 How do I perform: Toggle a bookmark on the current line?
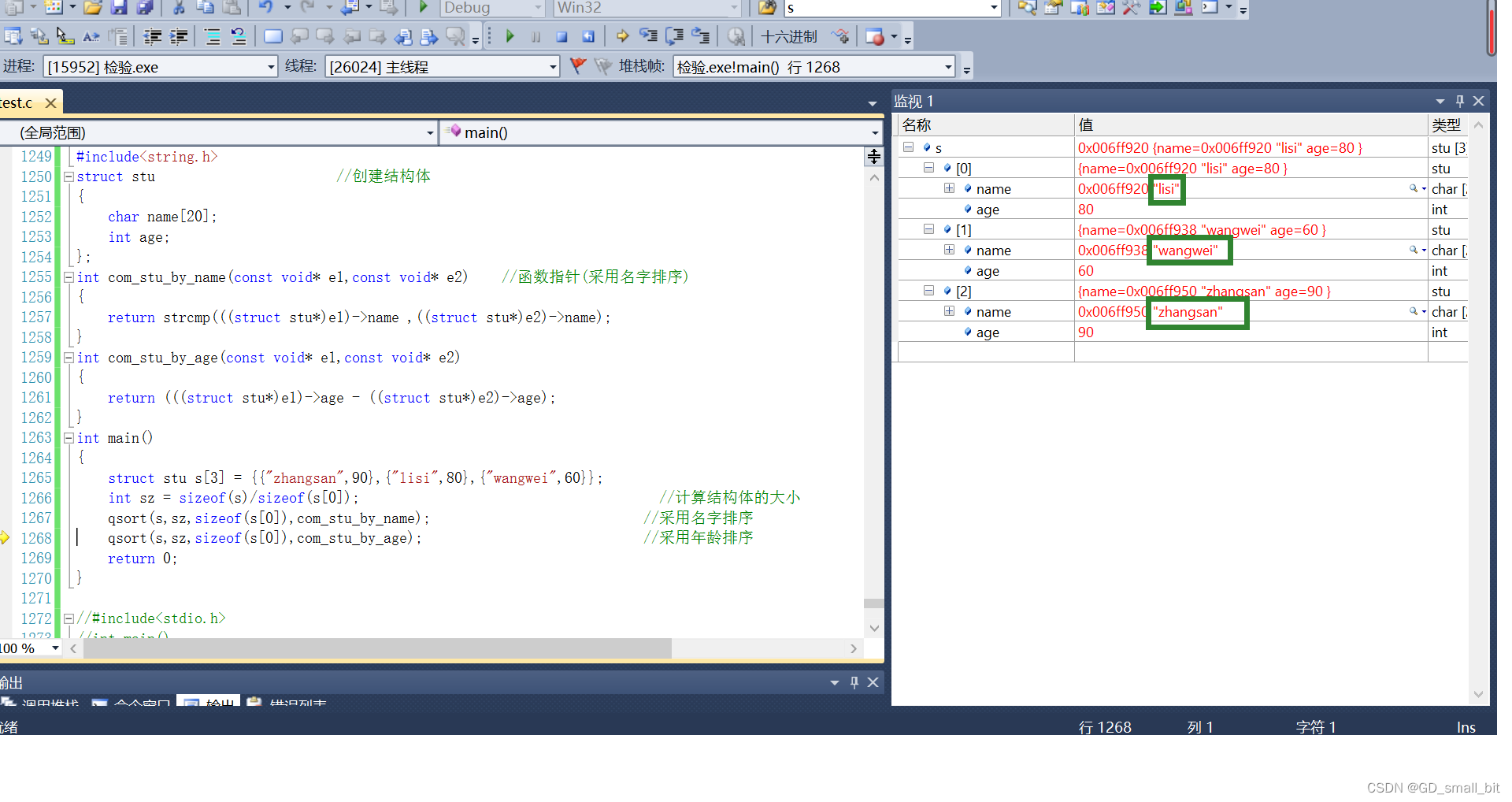[x=273, y=36]
